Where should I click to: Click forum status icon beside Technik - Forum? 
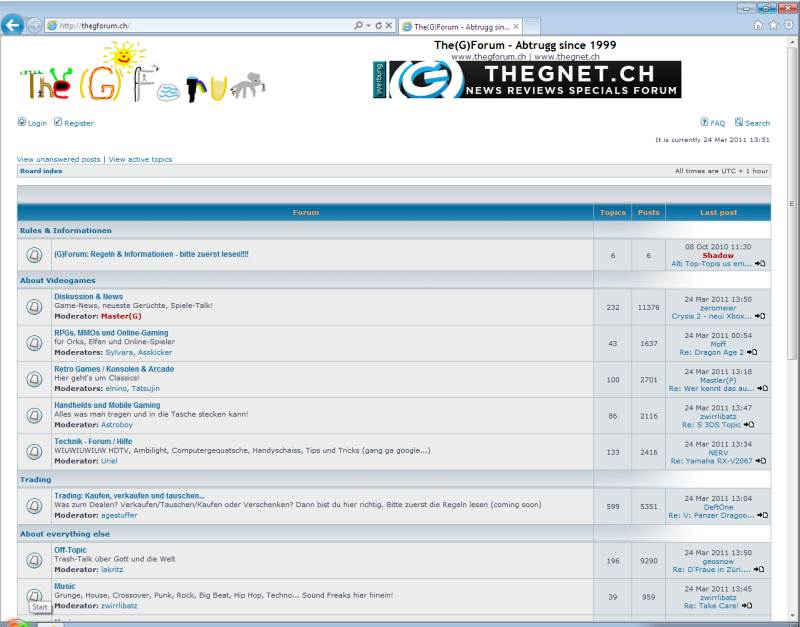point(34,452)
